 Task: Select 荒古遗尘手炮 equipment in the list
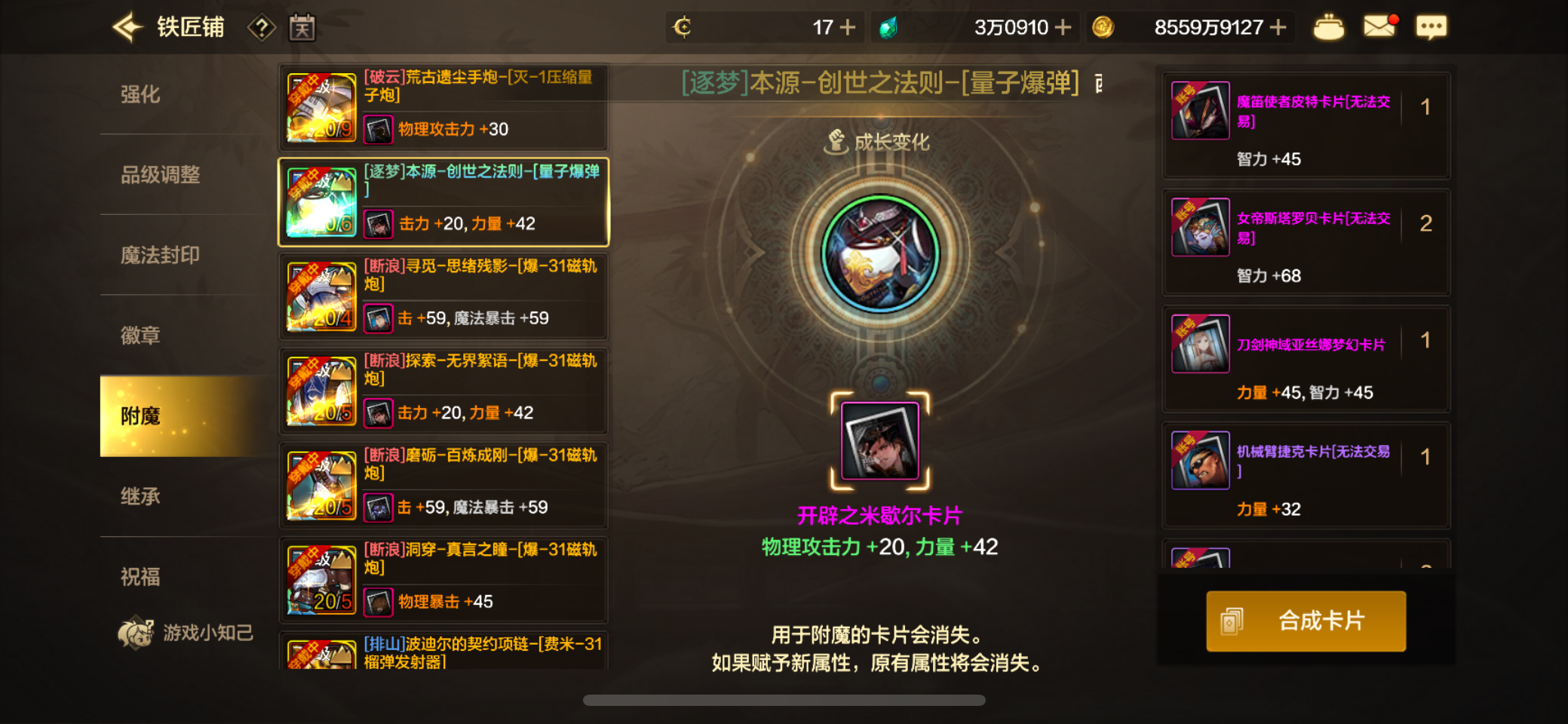coord(443,107)
